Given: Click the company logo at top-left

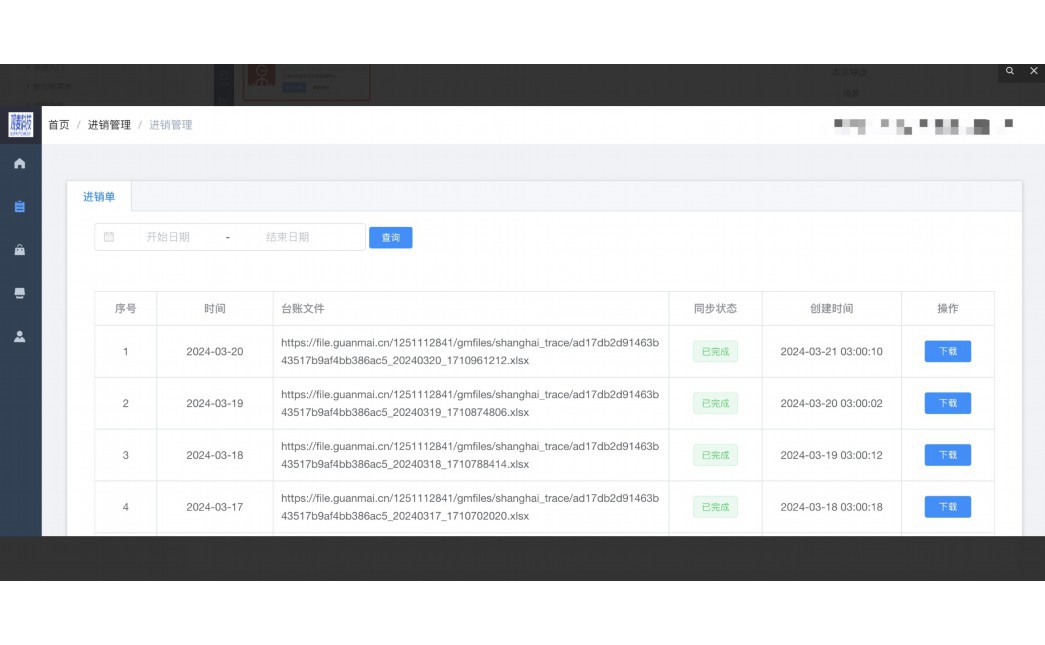Looking at the screenshot, I should (x=20, y=124).
